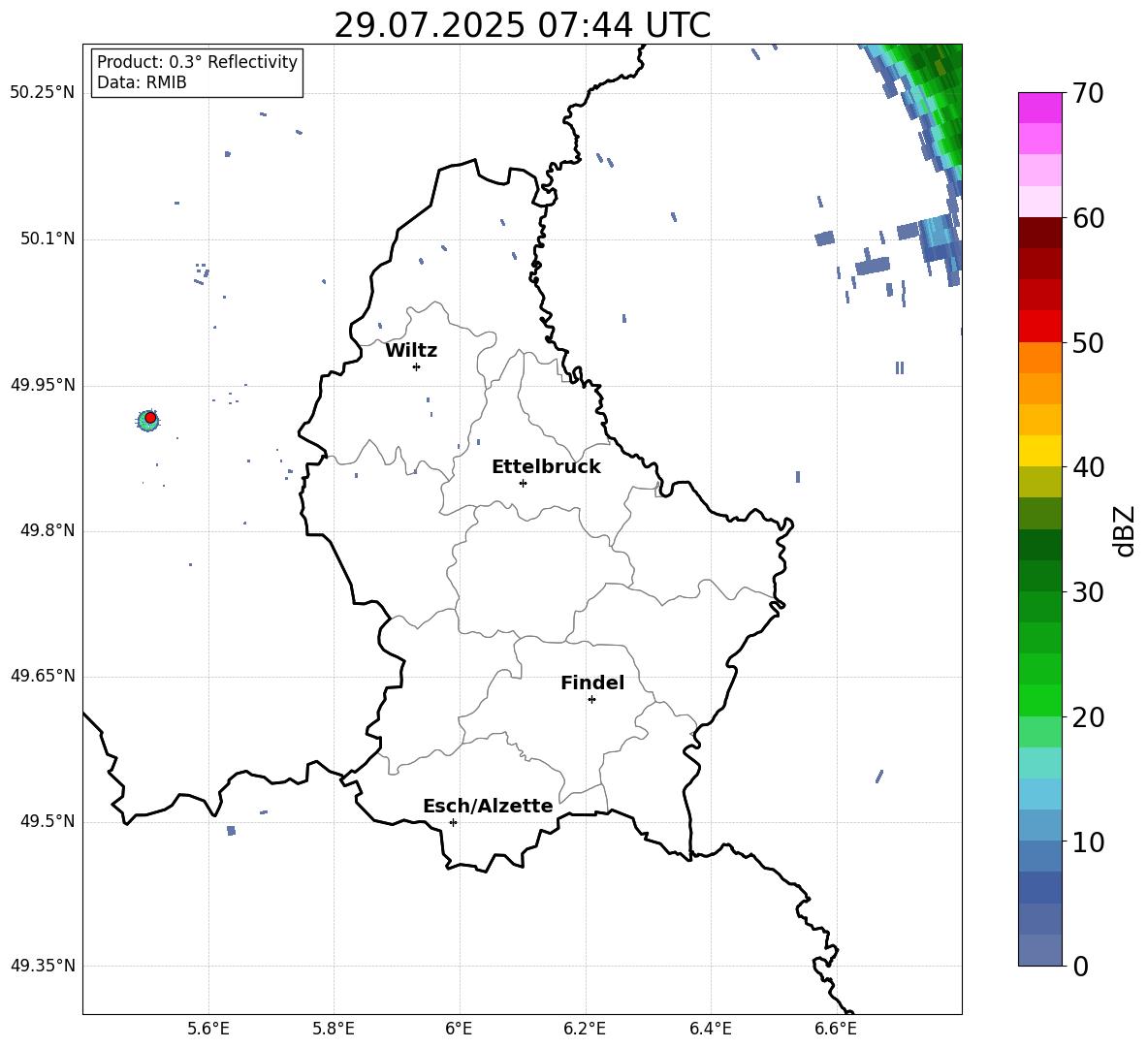The image size is (1148, 1048).
Task: Click the Data: RMIB text
Action: coord(142,82)
